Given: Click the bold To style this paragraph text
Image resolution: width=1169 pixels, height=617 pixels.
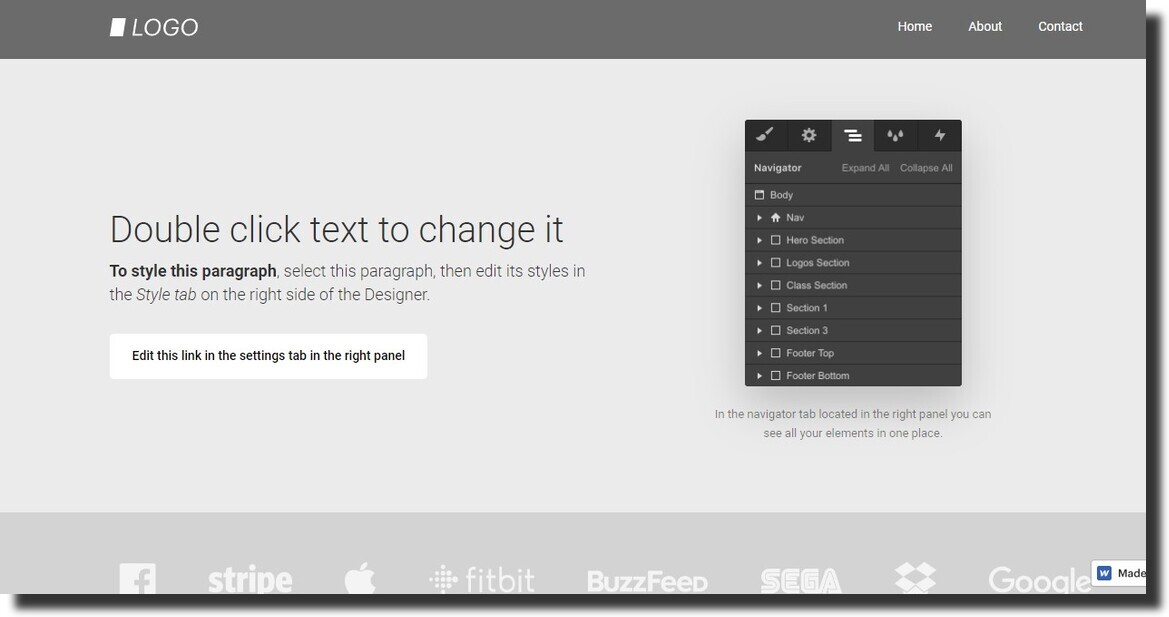Looking at the screenshot, I should click(193, 271).
